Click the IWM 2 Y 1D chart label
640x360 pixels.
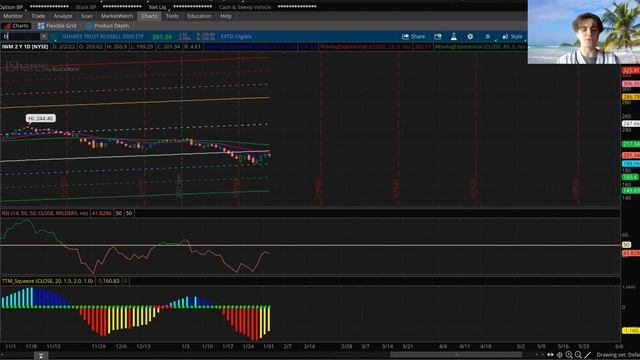pos(25,47)
